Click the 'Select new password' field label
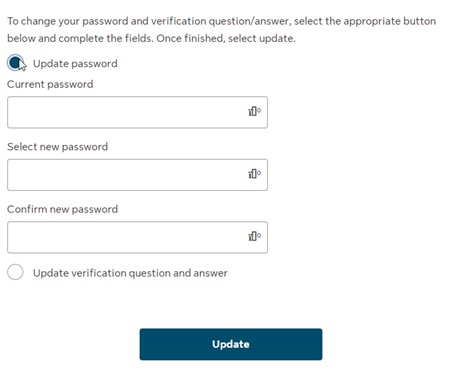The image size is (458, 375). [x=57, y=147]
